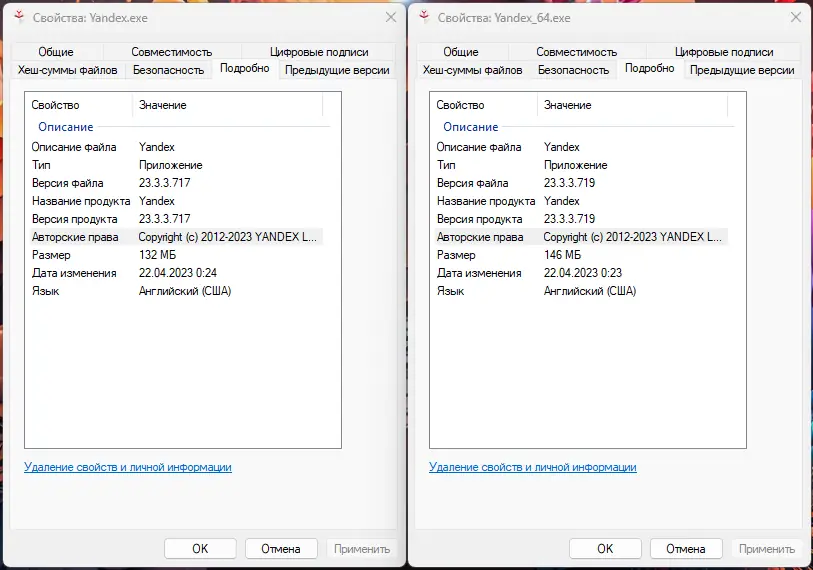Click the Удаление свойств link in the Yandex.exe dialog

coord(128,467)
